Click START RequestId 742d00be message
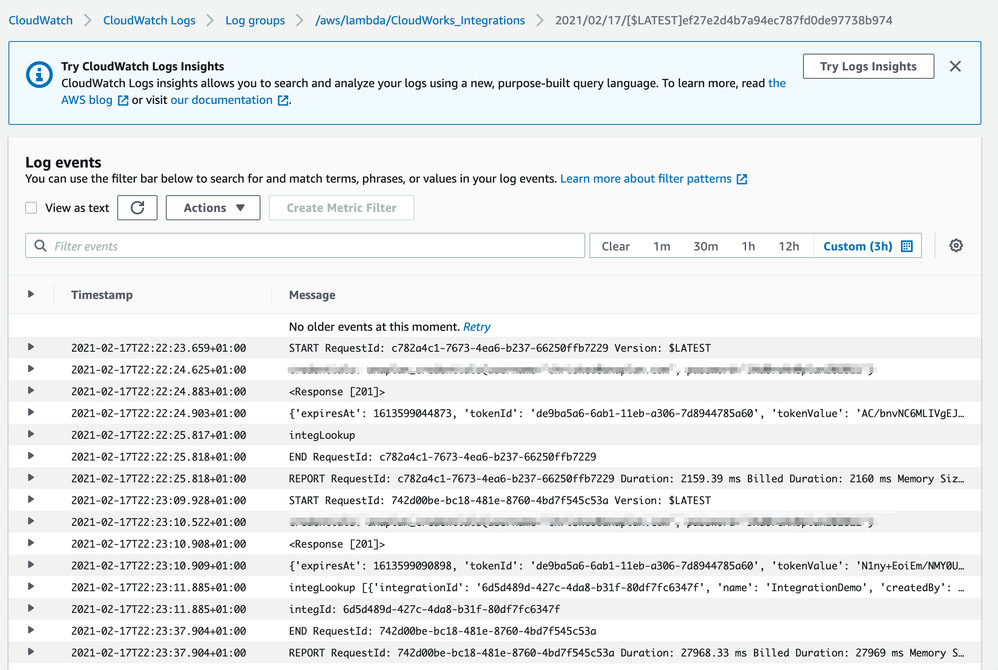The width and height of the screenshot is (998, 670). click(x=500, y=500)
